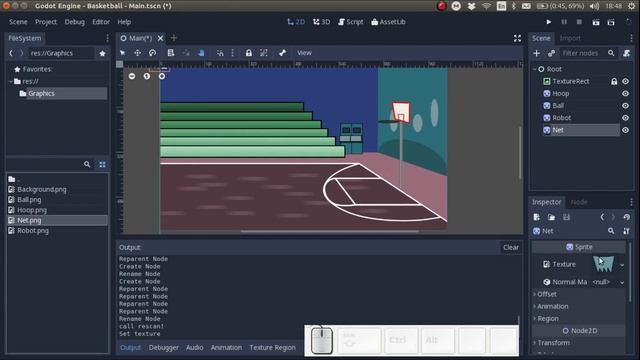Open the Texture property dropdown arrow
This screenshot has height=360, width=640.
click(x=622, y=265)
